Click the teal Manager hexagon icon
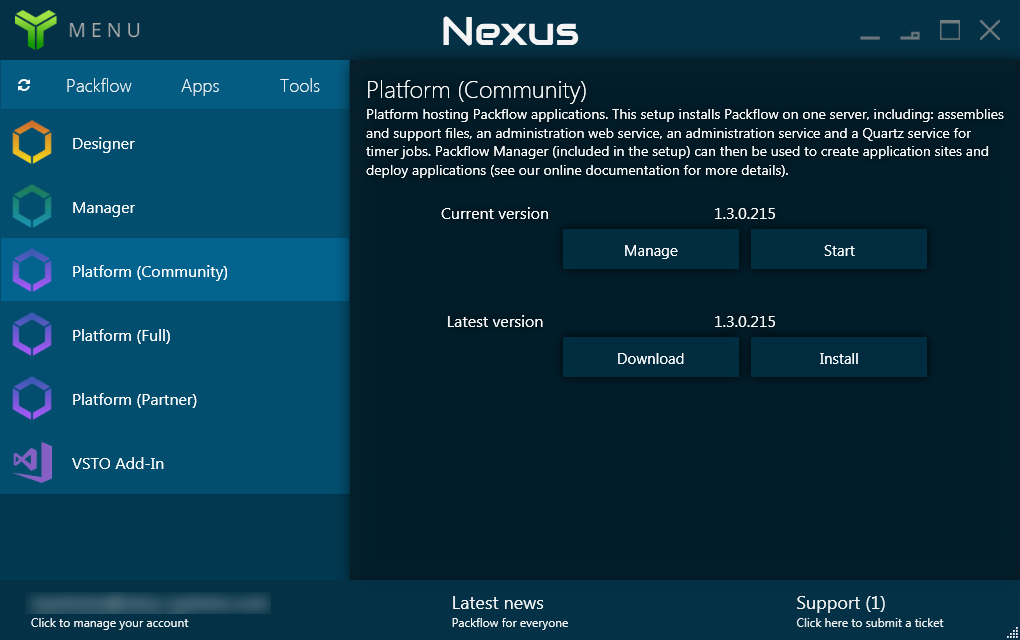The height and width of the screenshot is (640, 1020). click(32, 206)
